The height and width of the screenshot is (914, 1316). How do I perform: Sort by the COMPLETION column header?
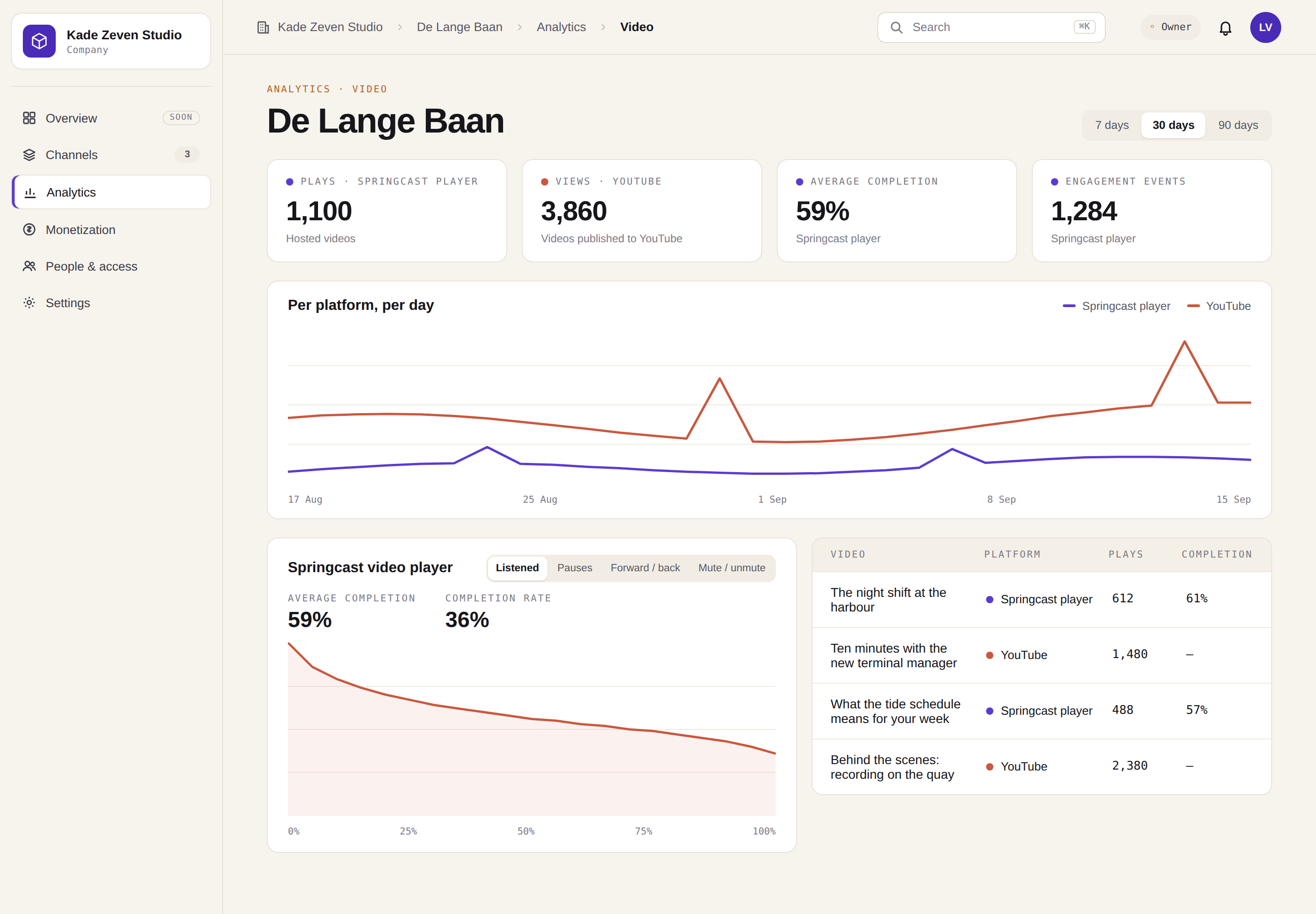1216,554
